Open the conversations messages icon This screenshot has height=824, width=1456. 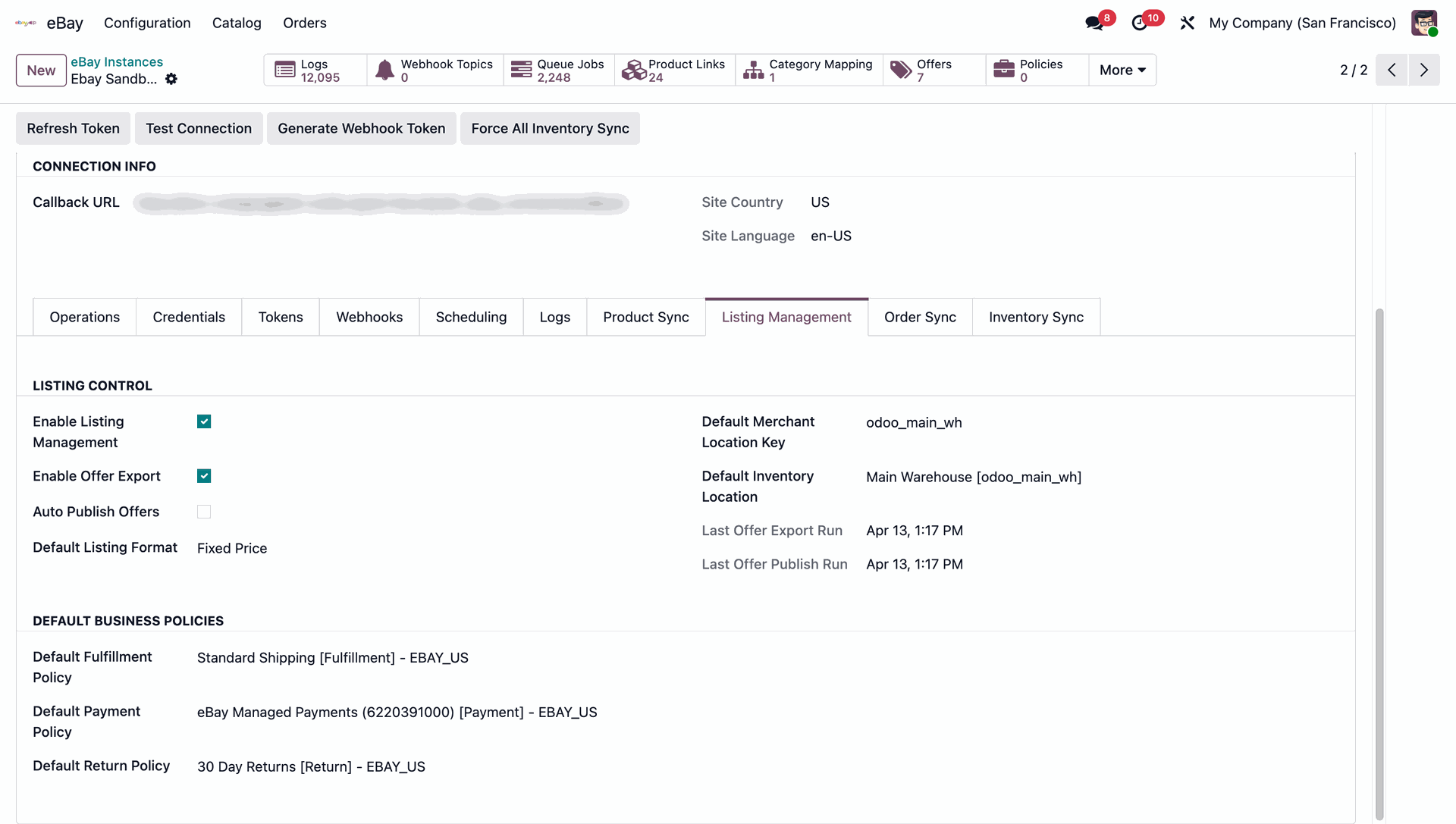[x=1094, y=23]
